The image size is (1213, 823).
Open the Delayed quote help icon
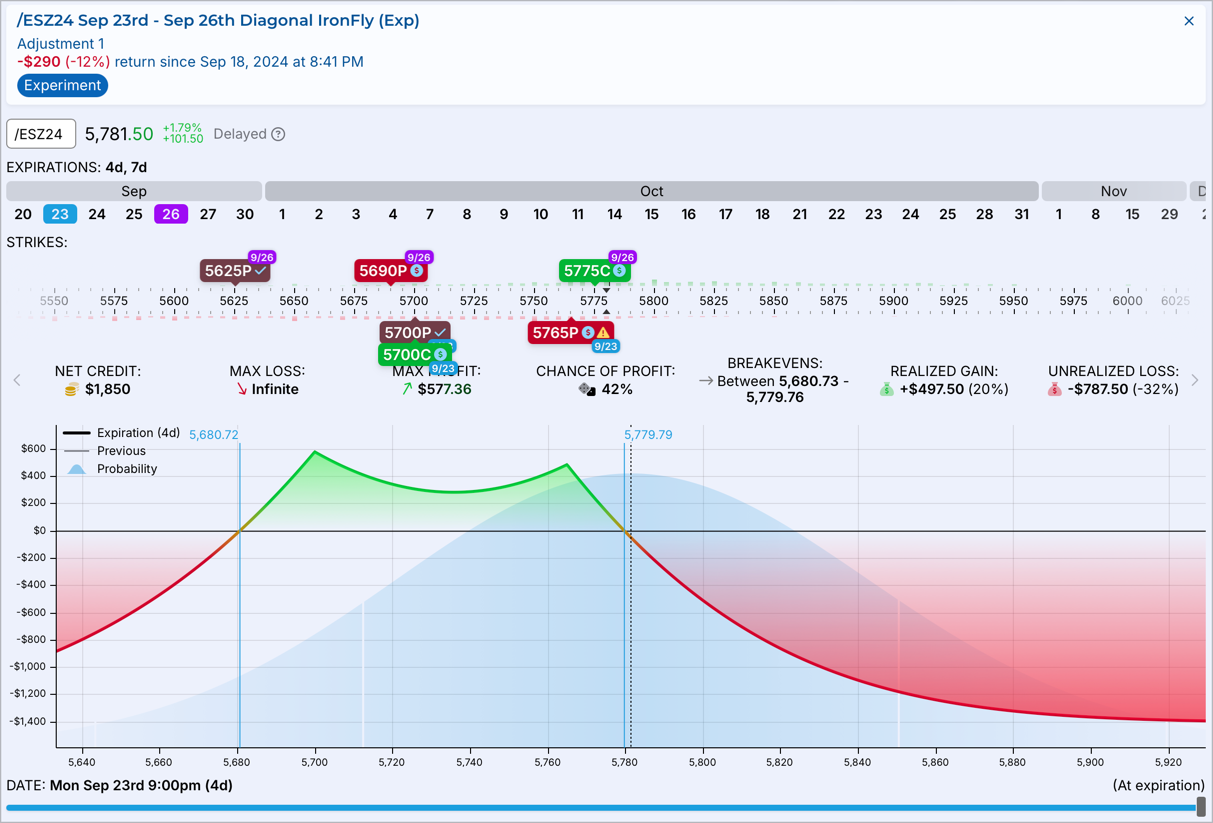(279, 134)
